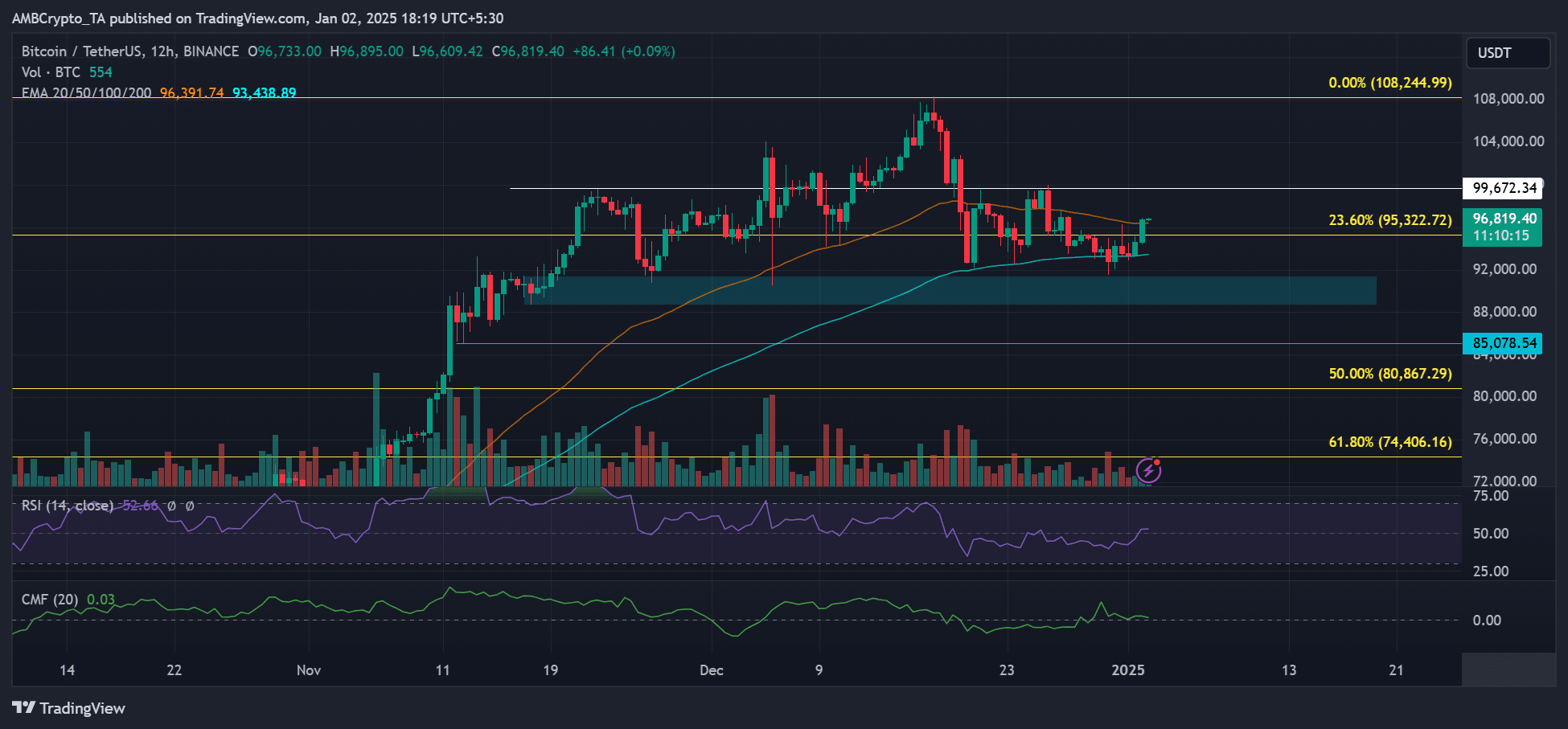Click the open price O96,733.00 readout
This screenshot has height=729, width=1568.
click(x=285, y=51)
